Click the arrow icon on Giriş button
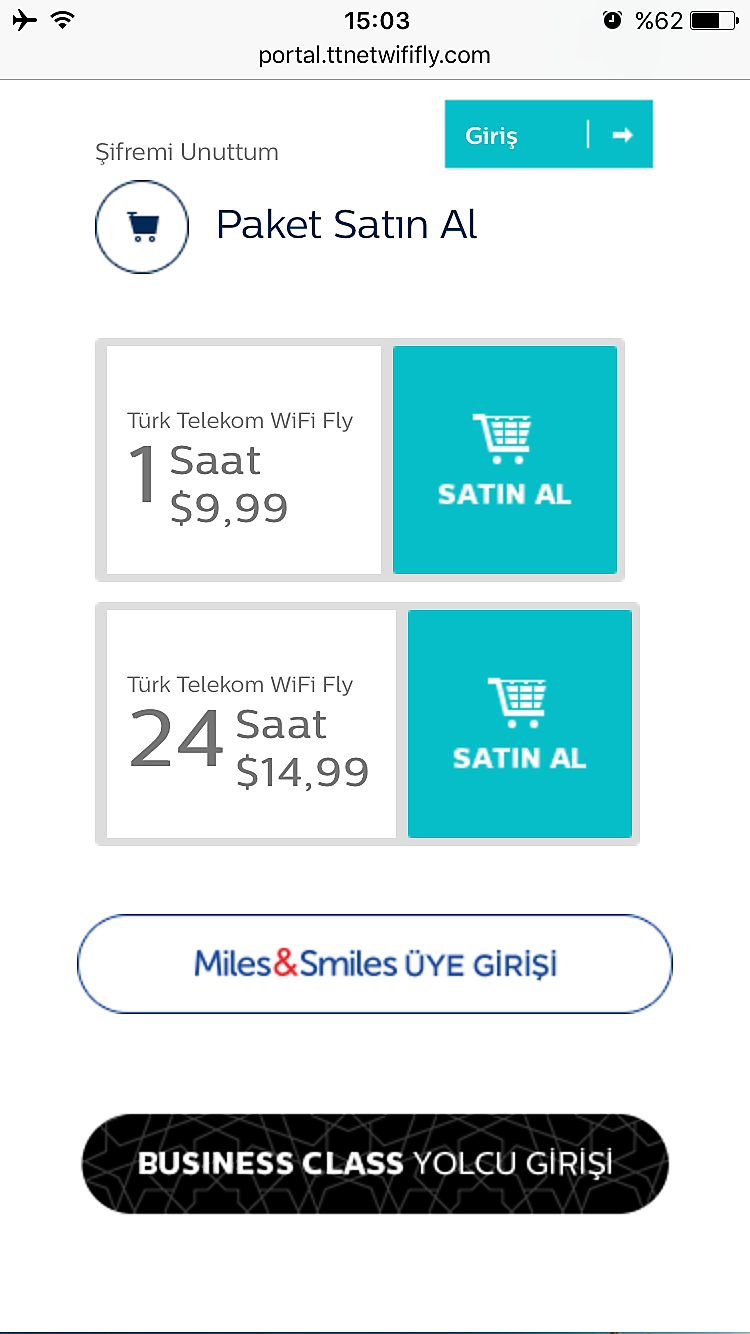The width and height of the screenshot is (750, 1334). click(623, 135)
